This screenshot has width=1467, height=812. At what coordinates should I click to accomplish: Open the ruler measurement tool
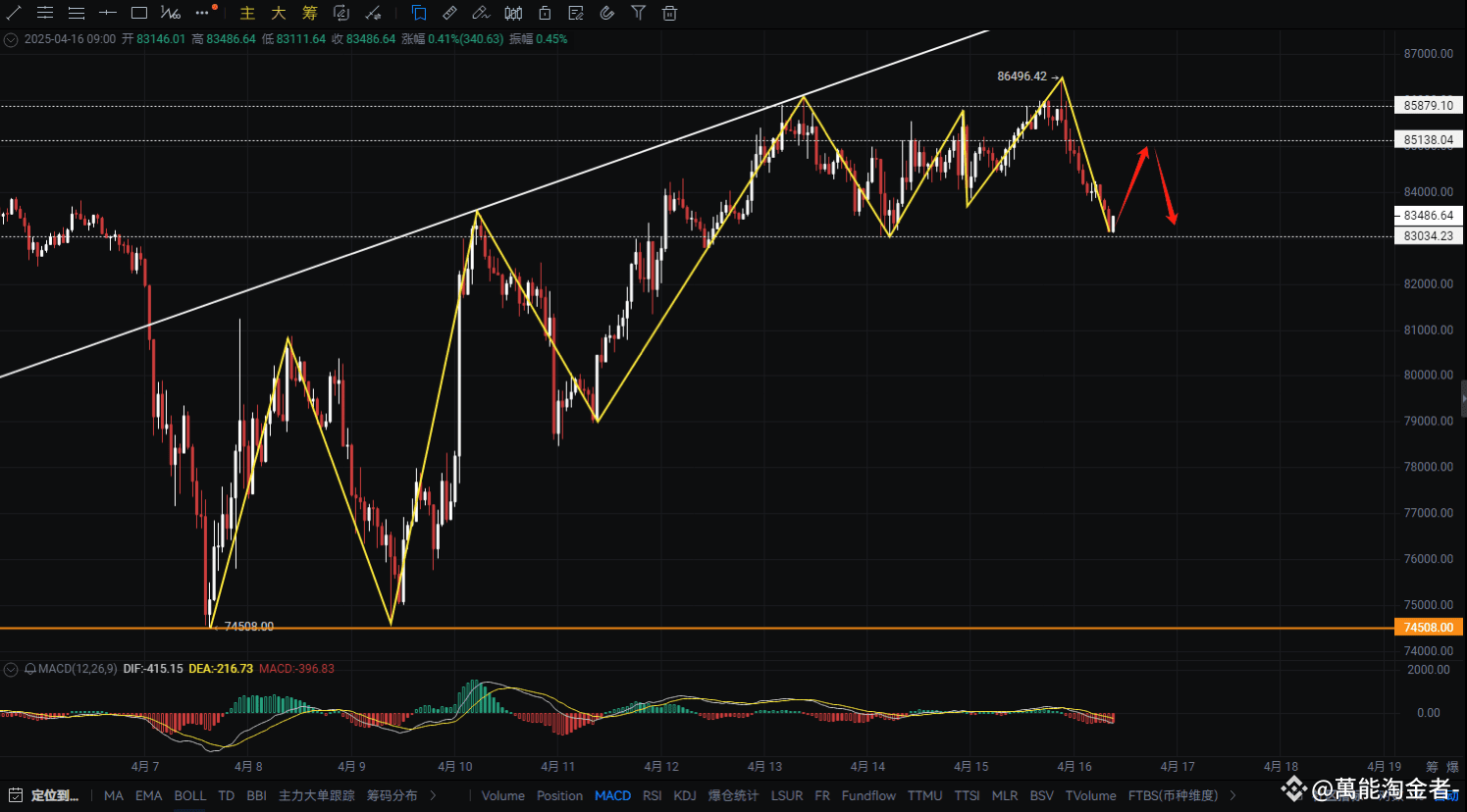(x=449, y=13)
